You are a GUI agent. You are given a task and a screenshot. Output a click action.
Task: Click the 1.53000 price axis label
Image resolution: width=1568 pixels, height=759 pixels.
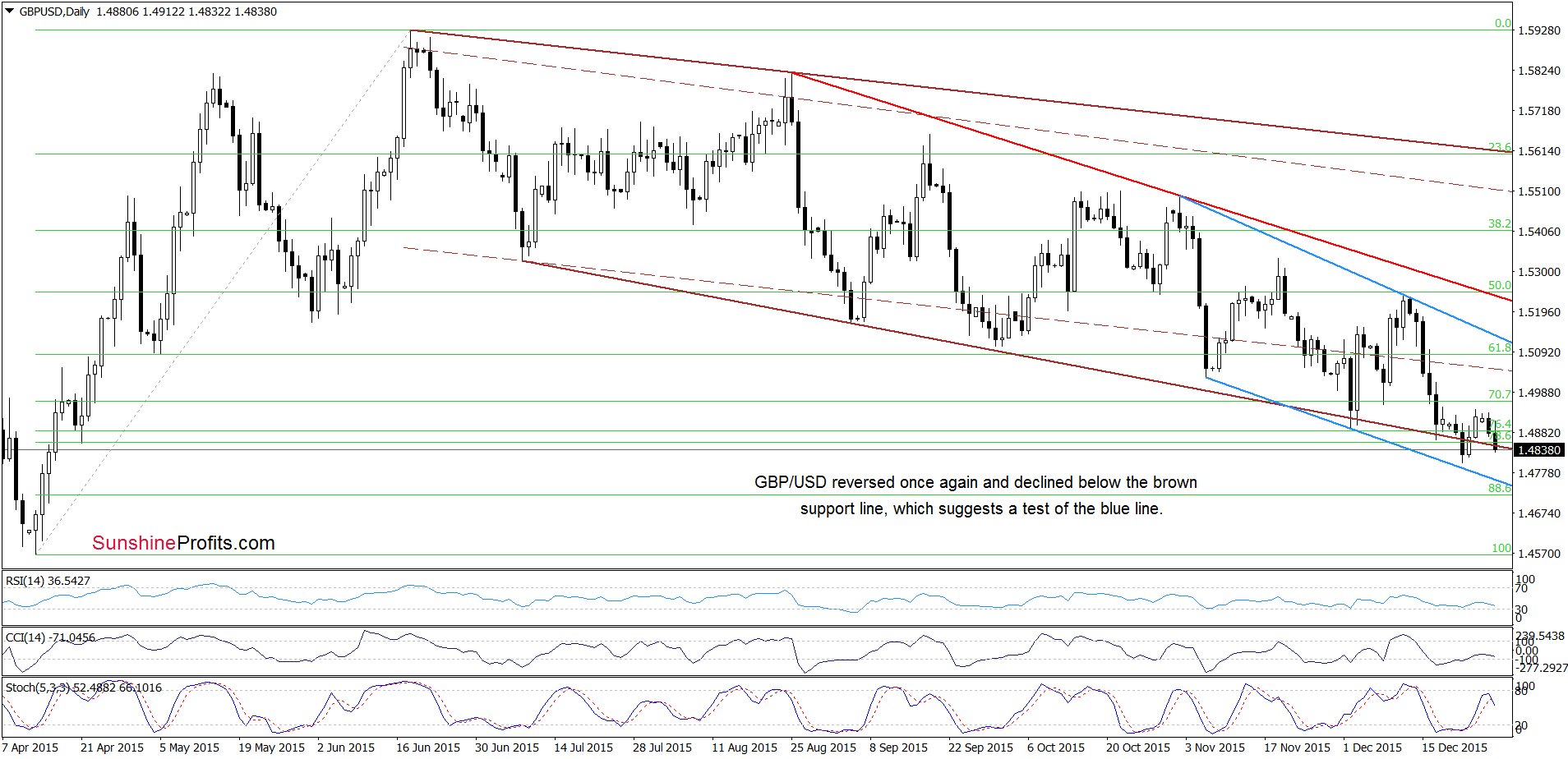[1538, 272]
